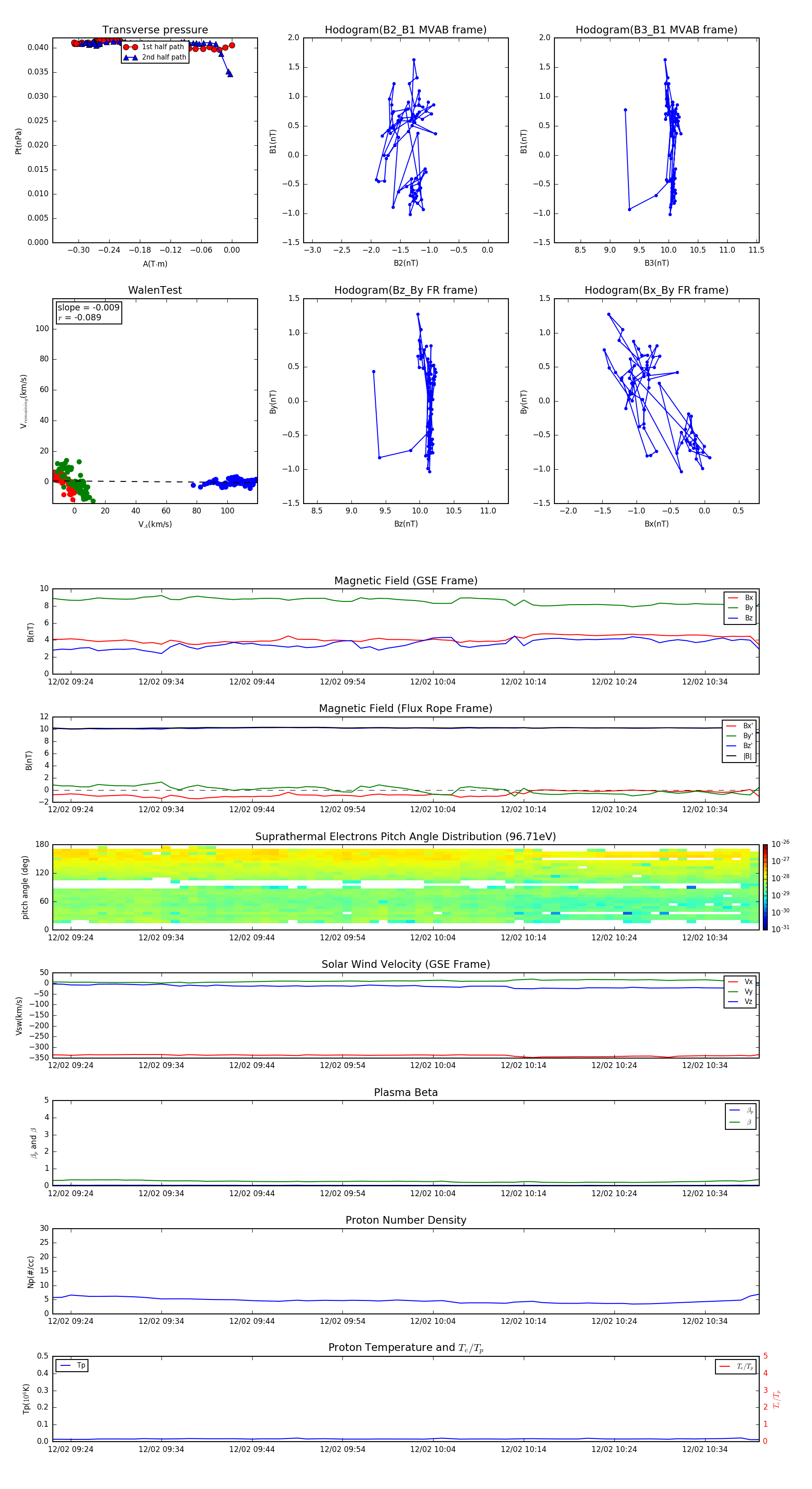Viewport: 812px width, 1489px height.
Task: Click the 'r = -0.089' annotation
Action: coord(80,317)
